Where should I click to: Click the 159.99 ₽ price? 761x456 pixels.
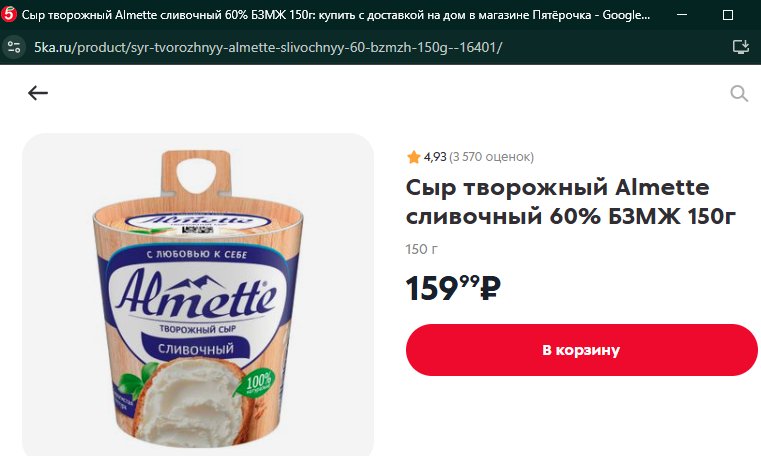click(453, 288)
